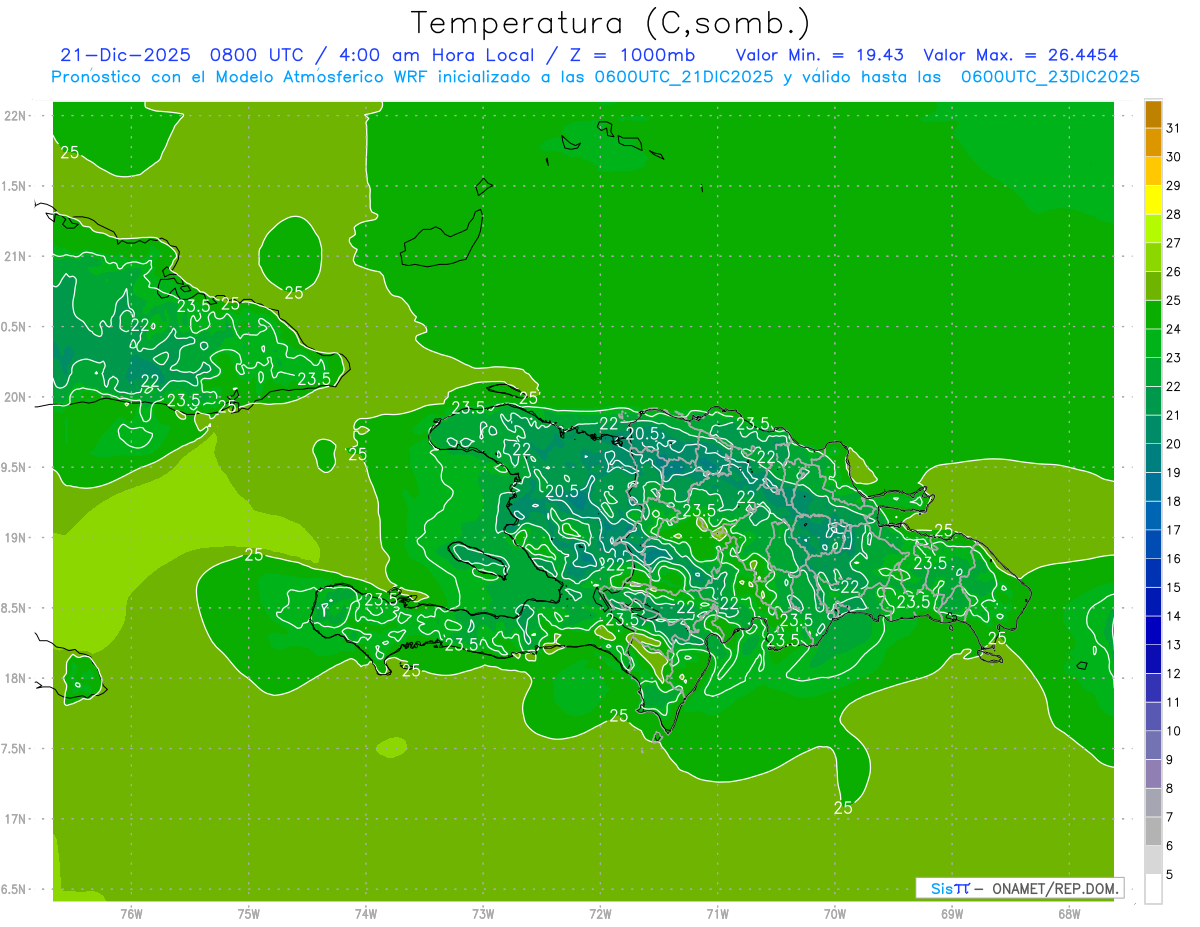The width and height of the screenshot is (1200, 927).
Task: Click the "76W" longitude label
Action: [131, 913]
